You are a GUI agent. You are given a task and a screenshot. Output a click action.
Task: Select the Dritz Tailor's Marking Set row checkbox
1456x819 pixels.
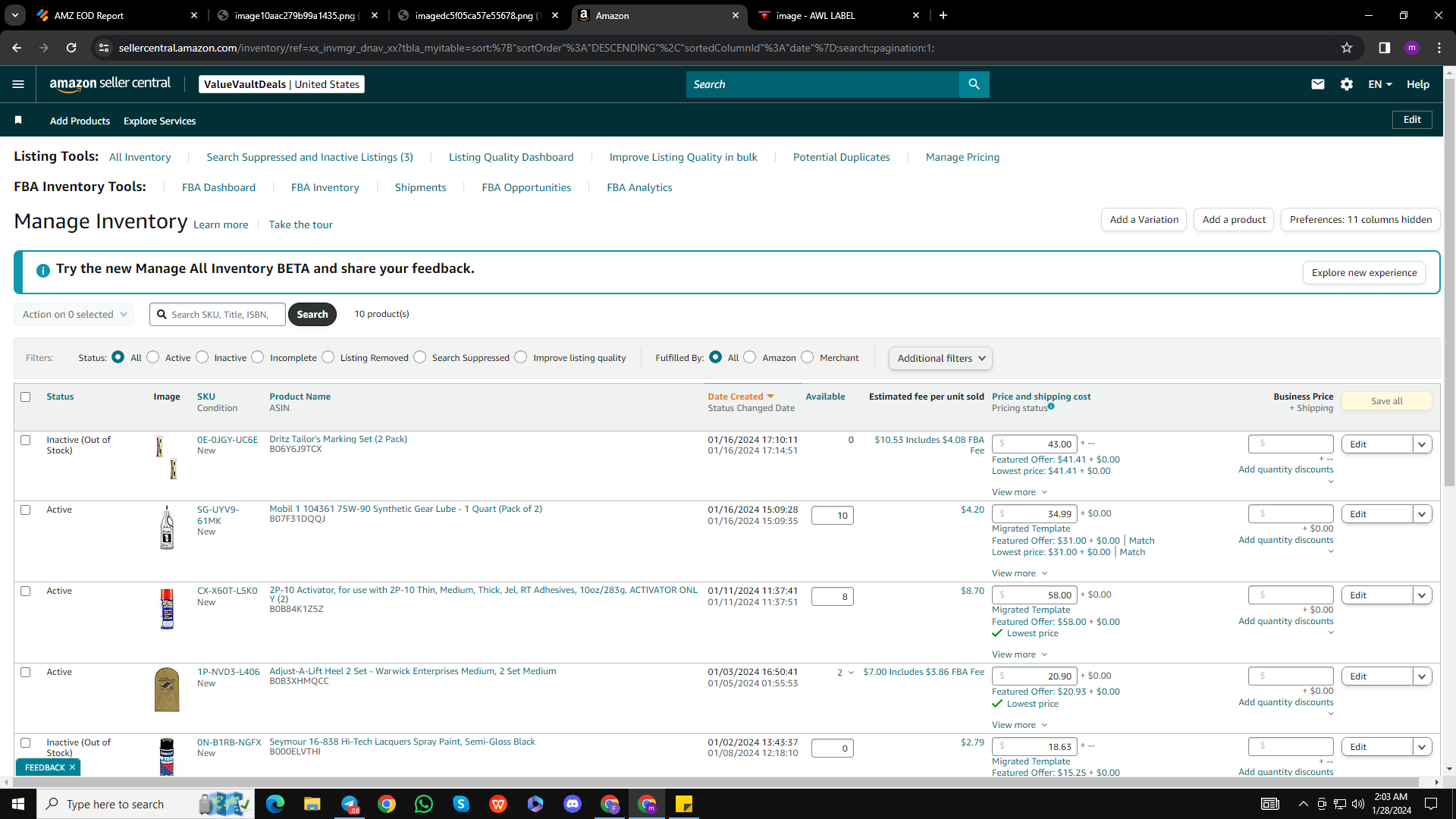click(26, 440)
